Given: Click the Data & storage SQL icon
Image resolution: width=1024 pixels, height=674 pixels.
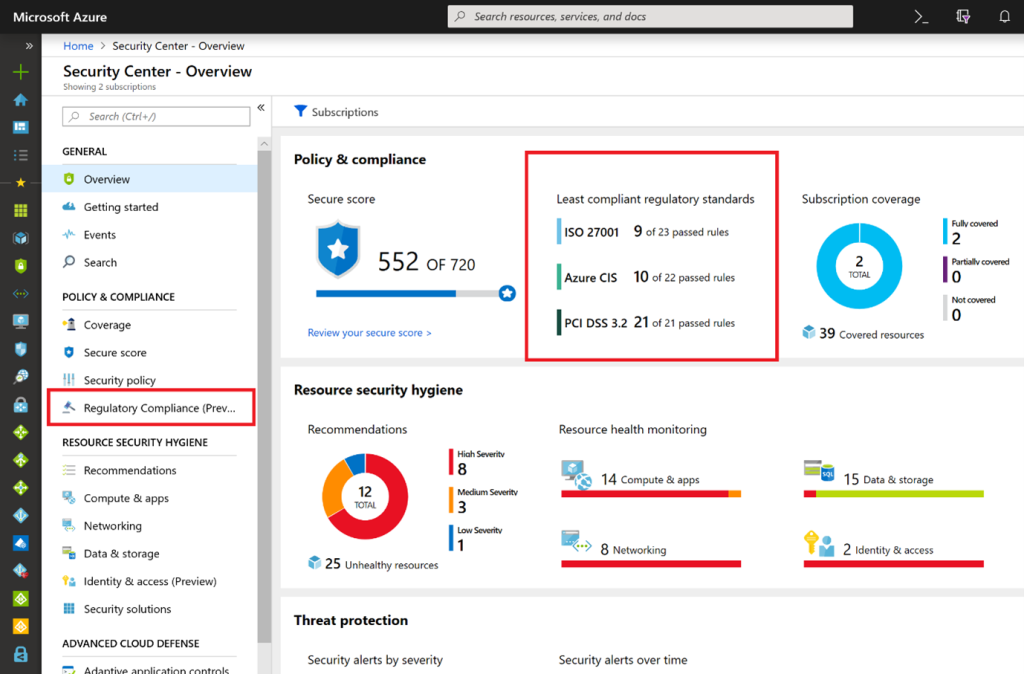Looking at the screenshot, I should pos(819,471).
